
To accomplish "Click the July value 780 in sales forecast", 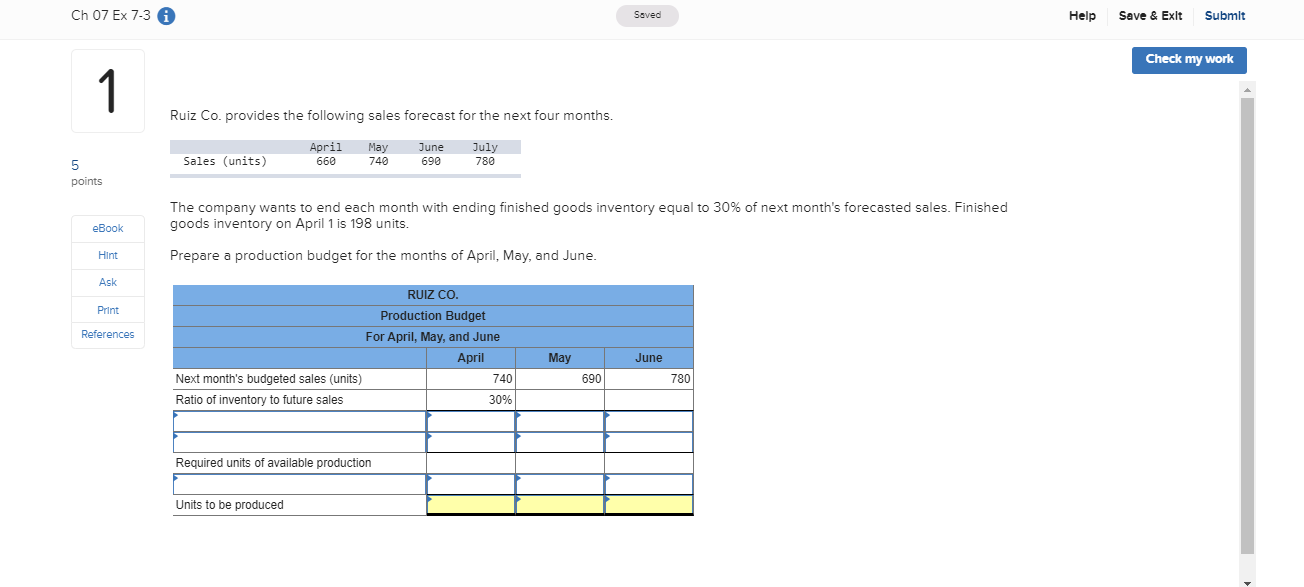I will coord(485,161).
